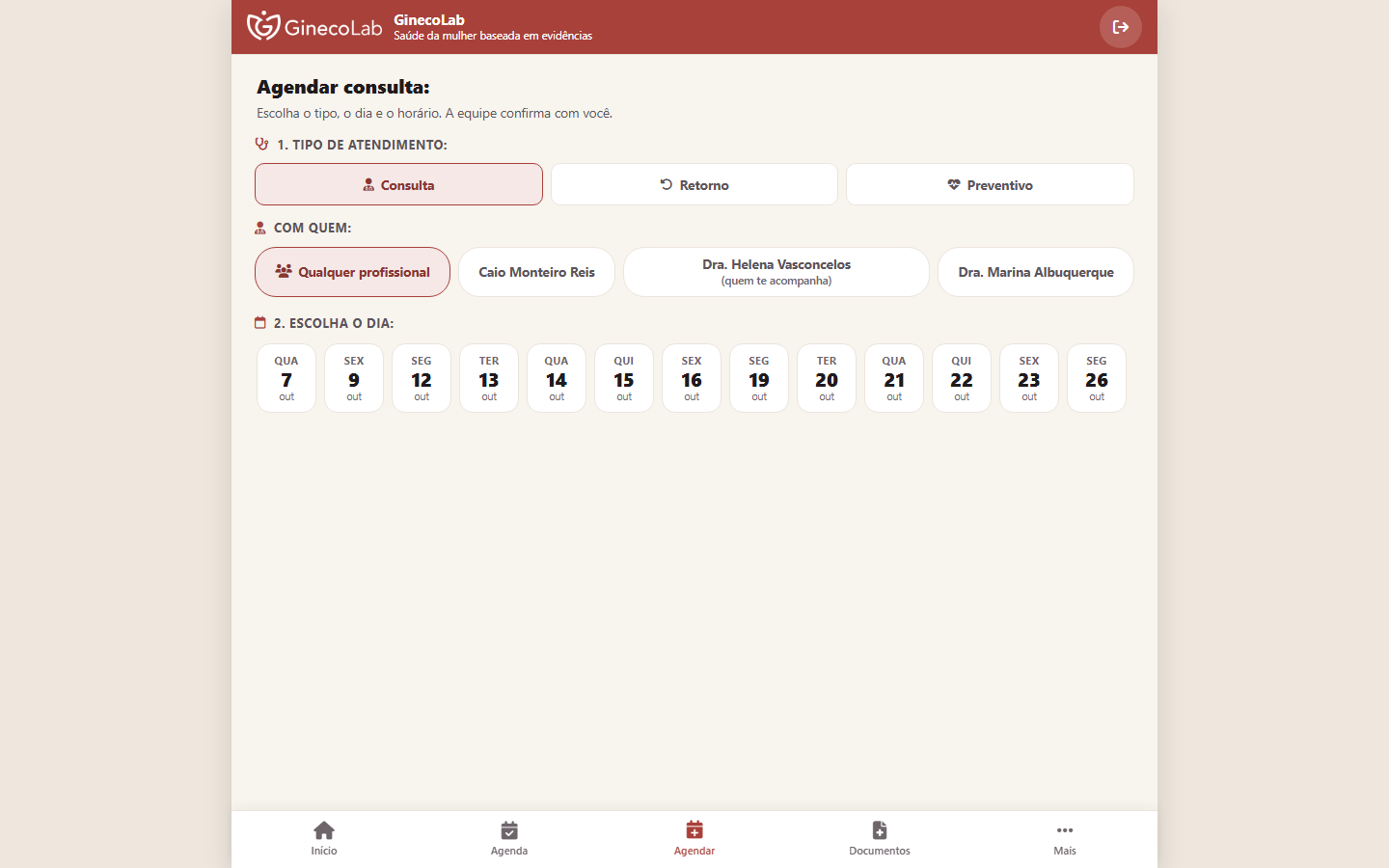Pick Tuesday 13 out
1389x868 pixels.
click(x=489, y=378)
